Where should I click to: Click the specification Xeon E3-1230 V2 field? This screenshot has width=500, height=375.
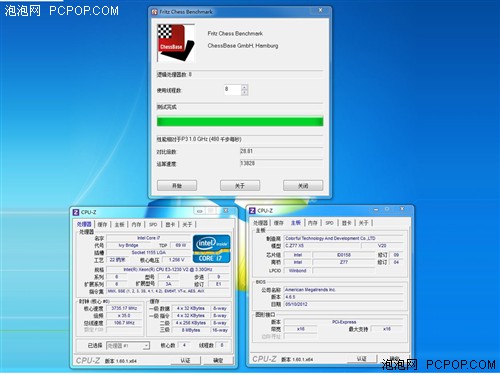168,269
